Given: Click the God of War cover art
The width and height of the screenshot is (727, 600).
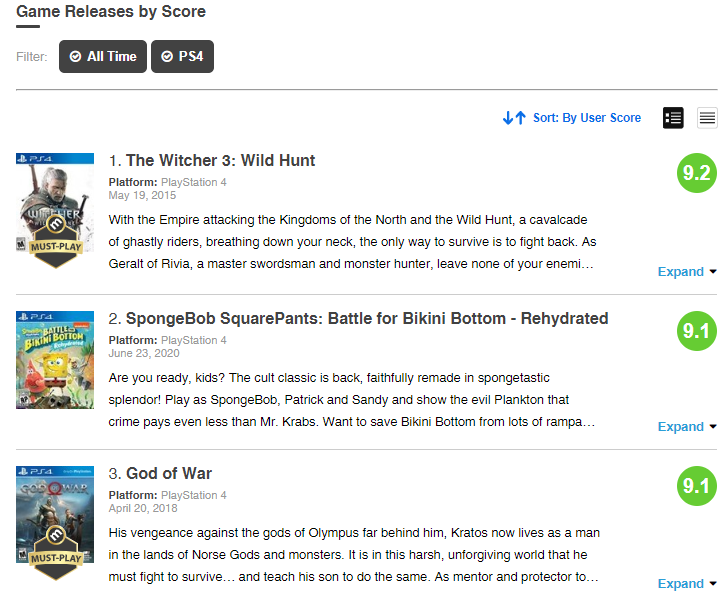Looking at the screenshot, I should [55, 510].
